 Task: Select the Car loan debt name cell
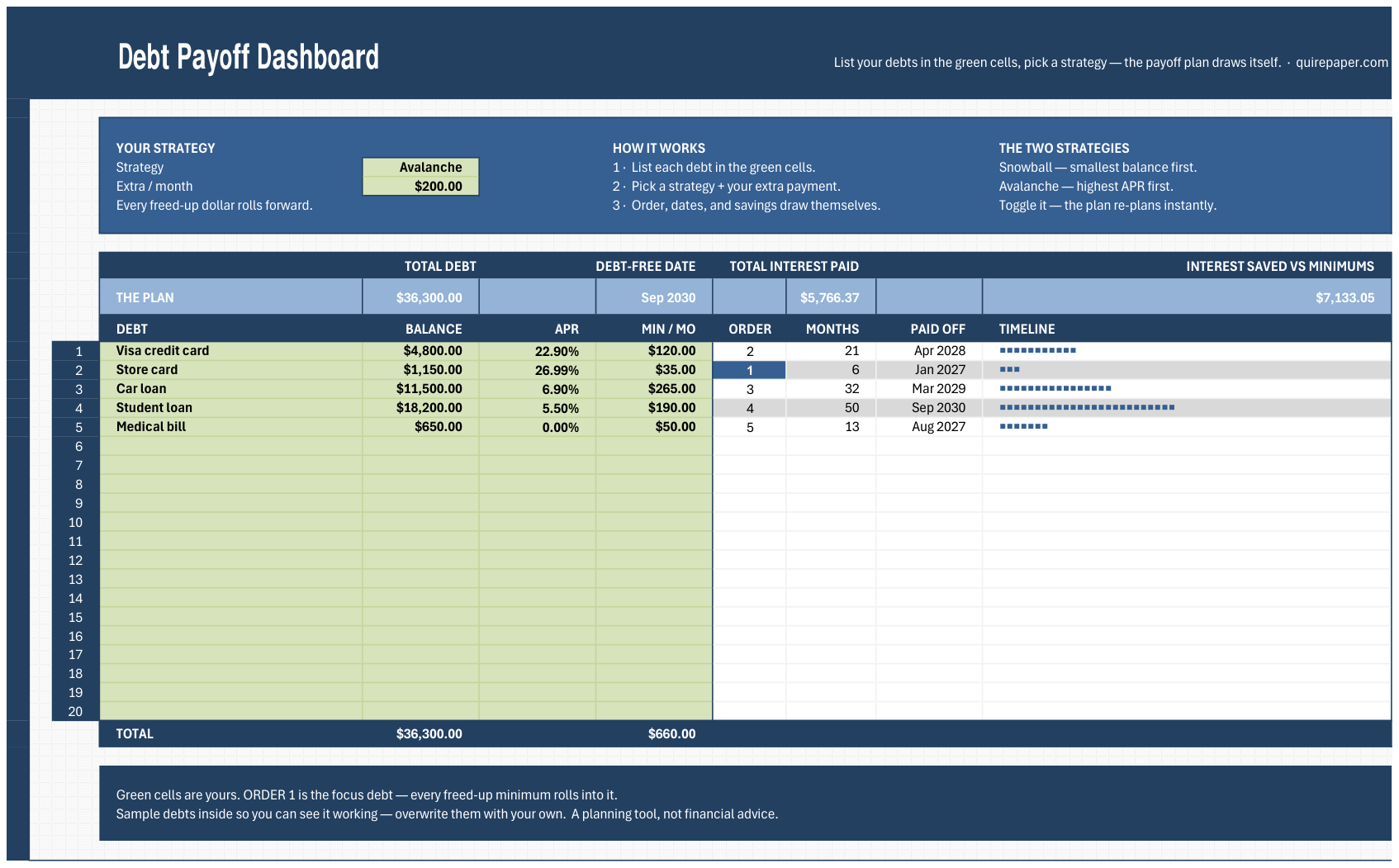tap(230, 389)
